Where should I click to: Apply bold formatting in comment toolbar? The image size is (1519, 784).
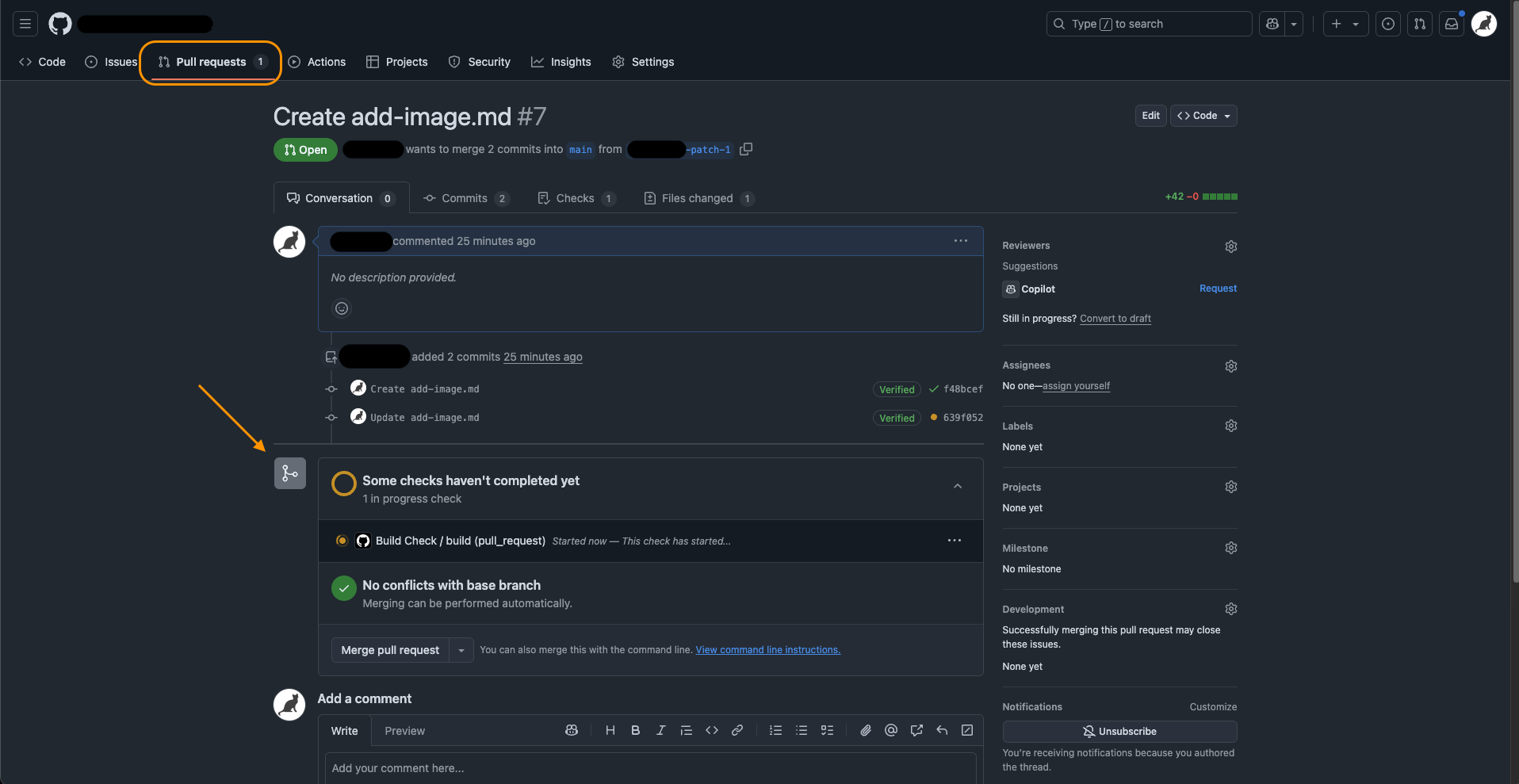[x=635, y=730]
